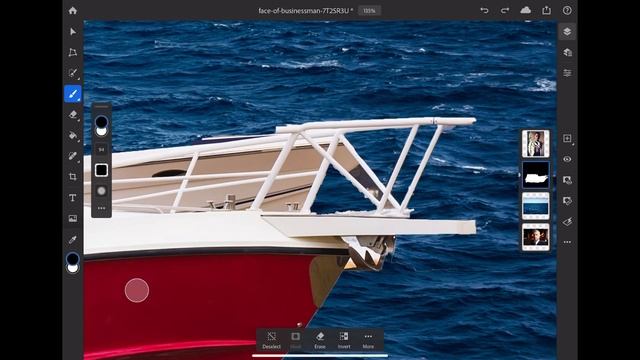Toggle compact layer view
Viewport: 640px width, 360px height.
[567, 31]
